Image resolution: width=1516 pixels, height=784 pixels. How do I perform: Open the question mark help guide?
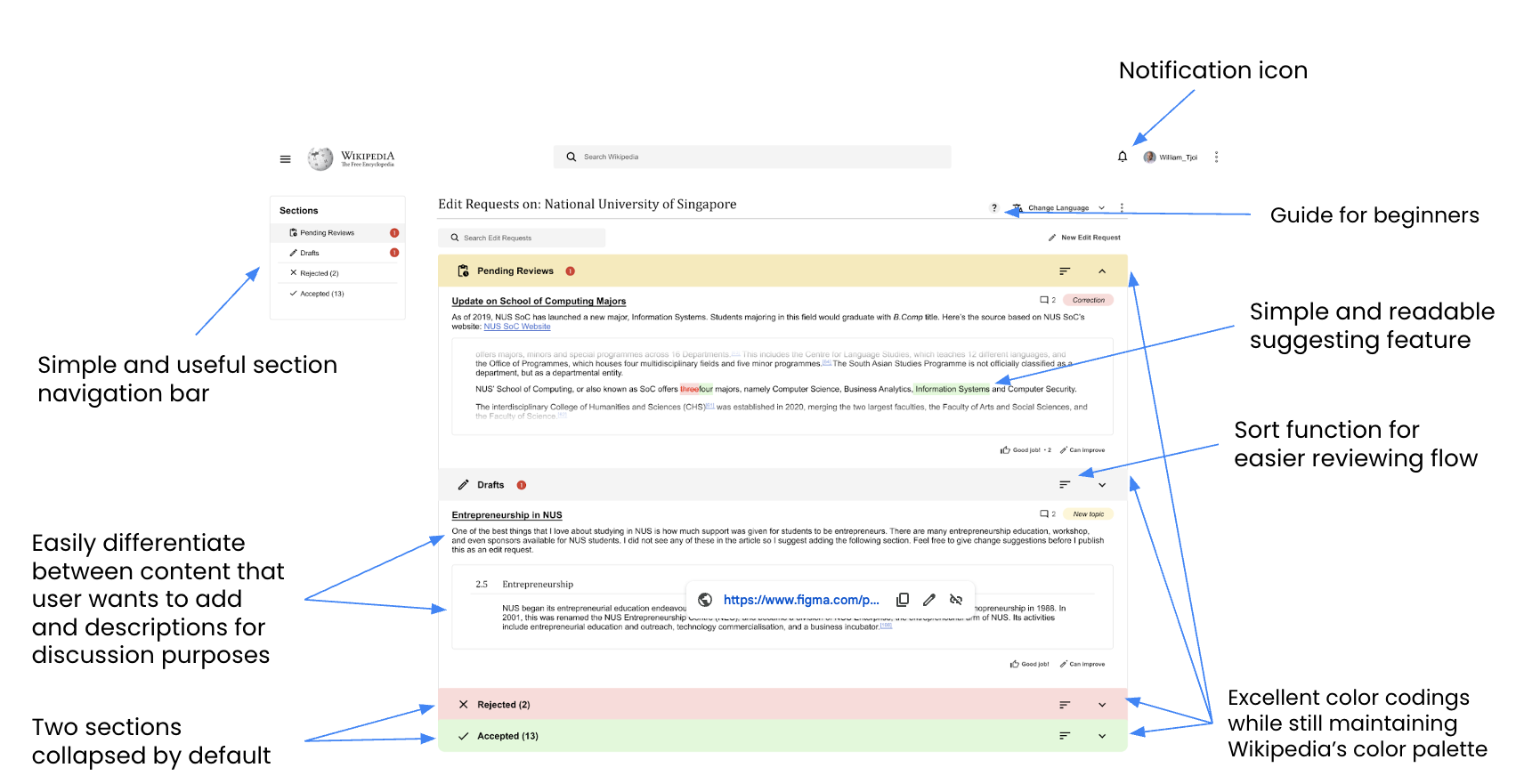click(994, 208)
